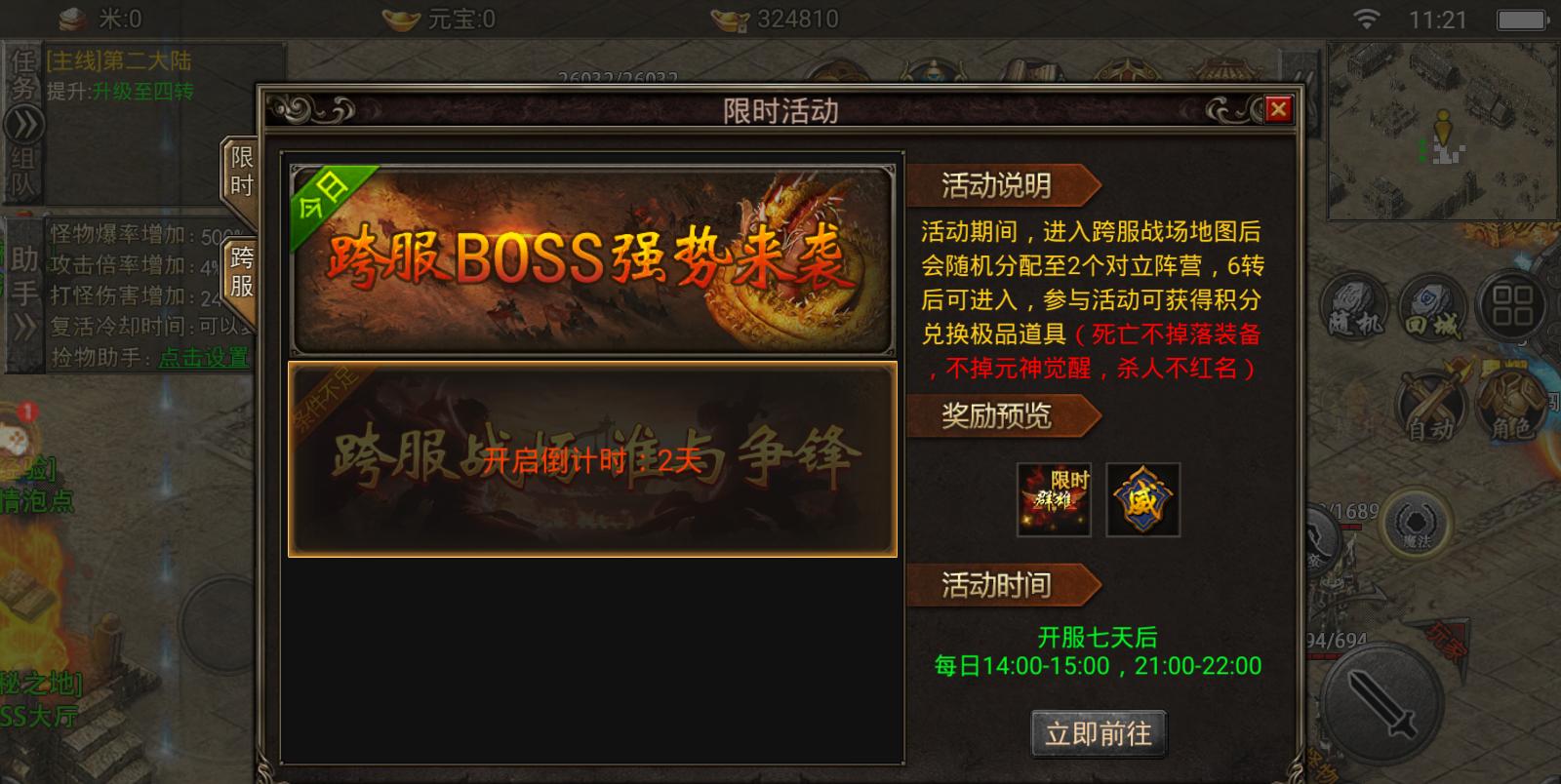
Task: Select the 跨服BOSS强势来袭 event banner
Action: 592,258
